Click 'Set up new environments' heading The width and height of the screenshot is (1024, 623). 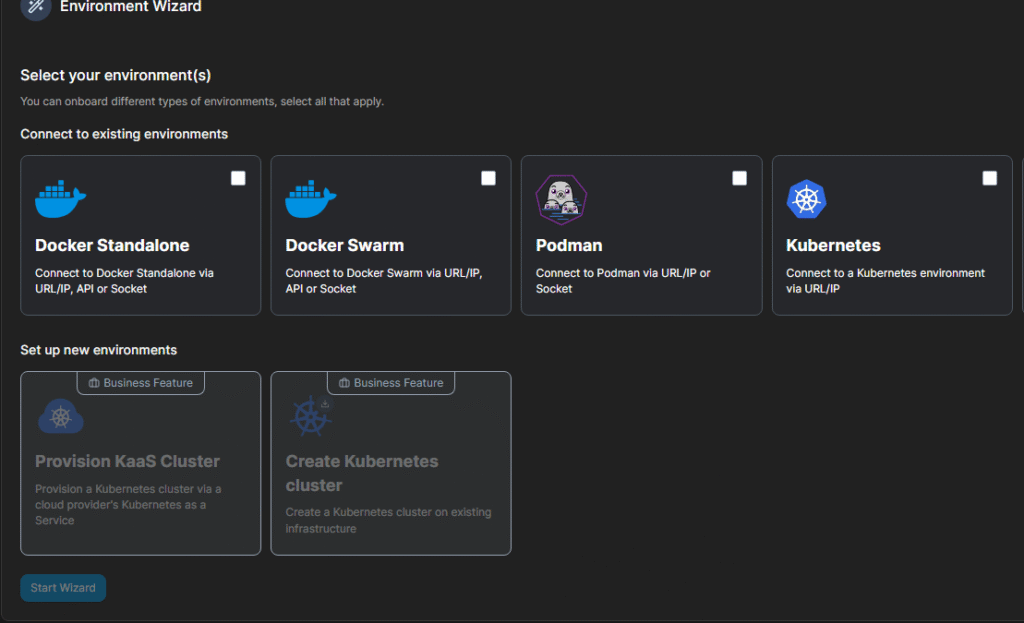(99, 350)
